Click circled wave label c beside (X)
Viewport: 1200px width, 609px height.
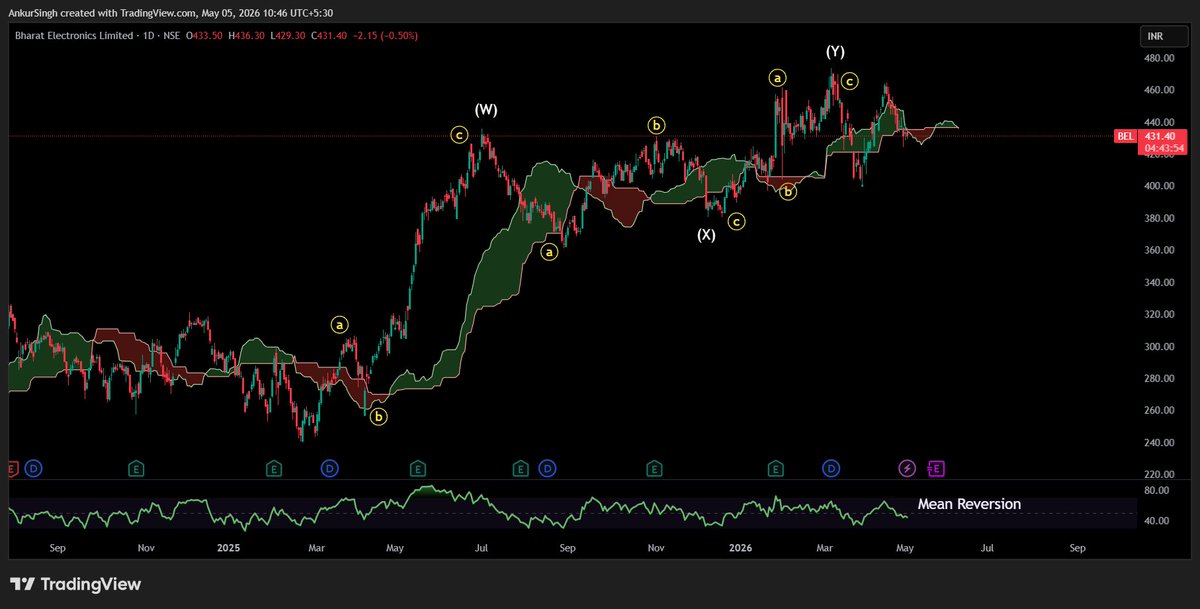point(736,221)
